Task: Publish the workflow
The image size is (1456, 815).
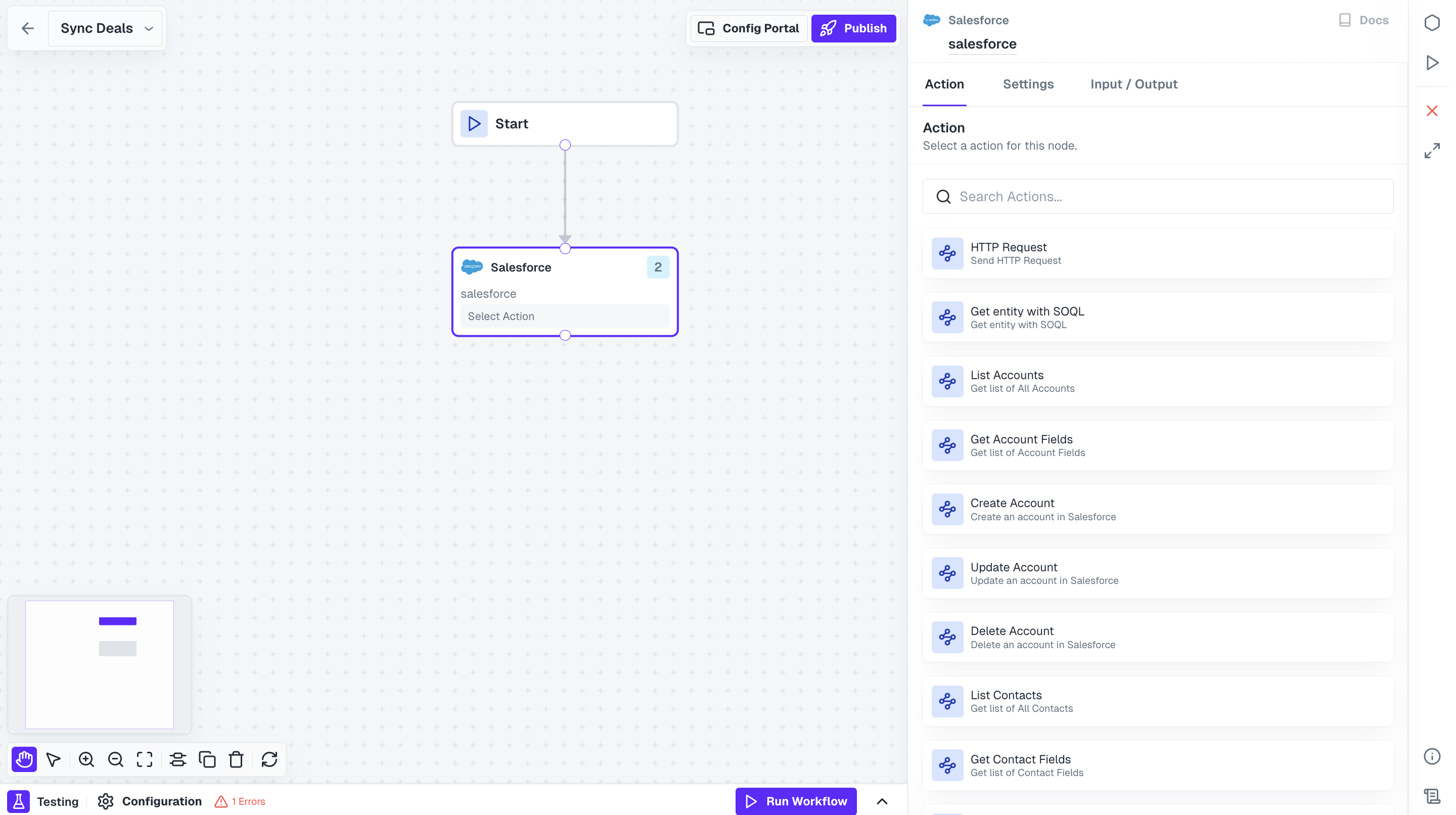Action: 853,28
